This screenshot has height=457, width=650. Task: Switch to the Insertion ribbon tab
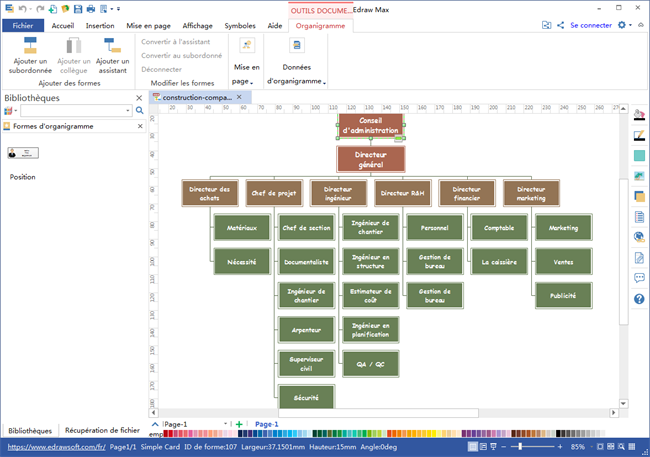click(x=100, y=25)
